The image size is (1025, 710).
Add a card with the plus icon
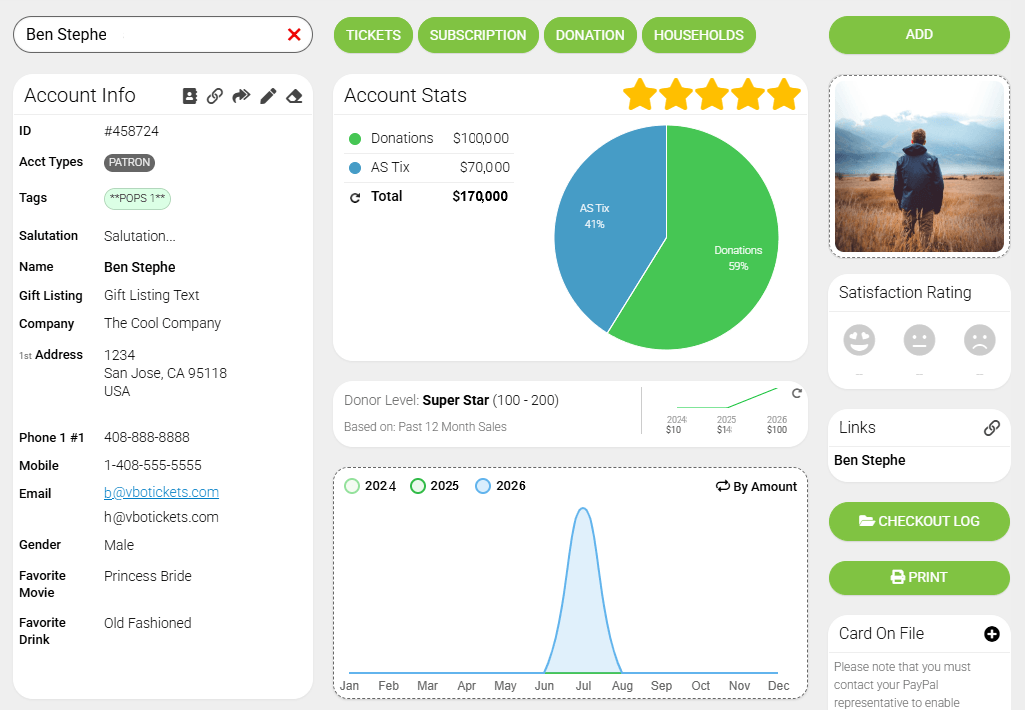991,634
